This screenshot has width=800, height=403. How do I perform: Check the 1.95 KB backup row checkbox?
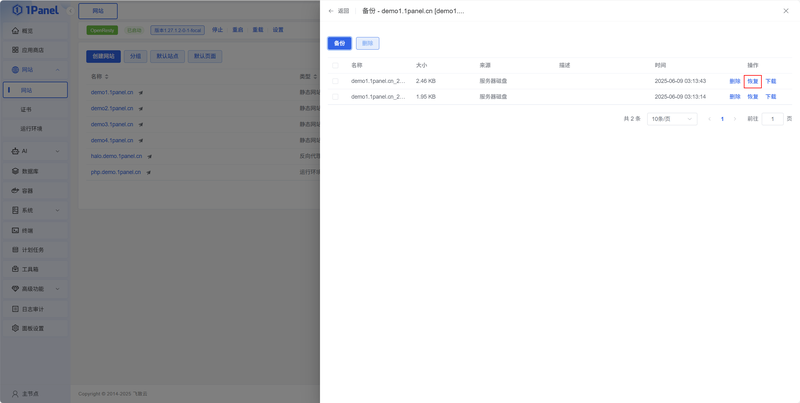pyautogui.click(x=335, y=96)
